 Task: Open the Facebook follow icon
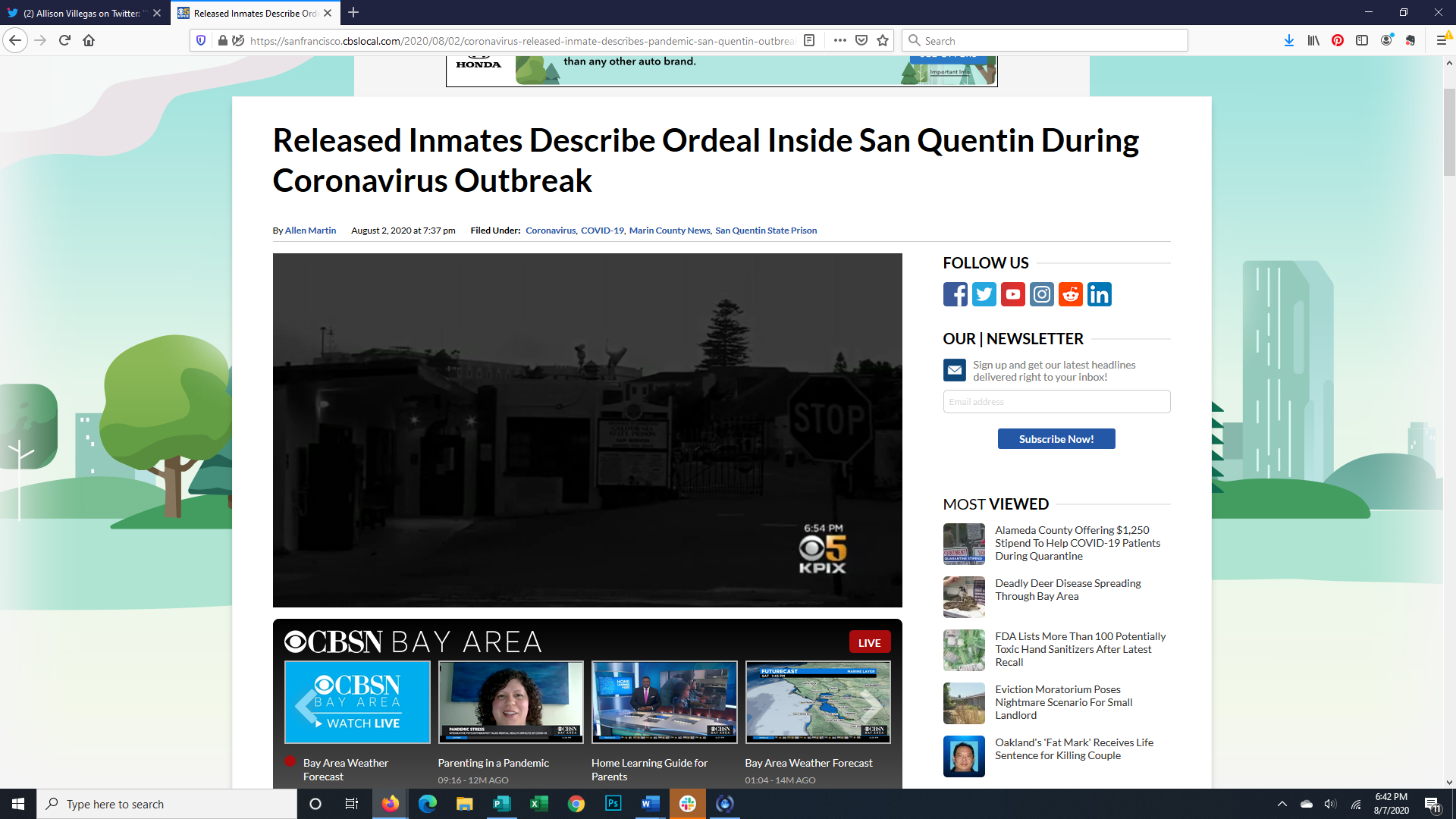[955, 294]
